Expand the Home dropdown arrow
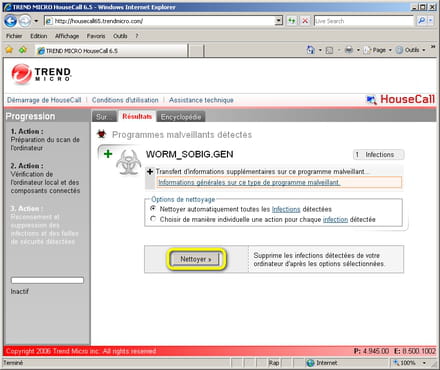Screen dimensions: 440x370 coord(320,50)
